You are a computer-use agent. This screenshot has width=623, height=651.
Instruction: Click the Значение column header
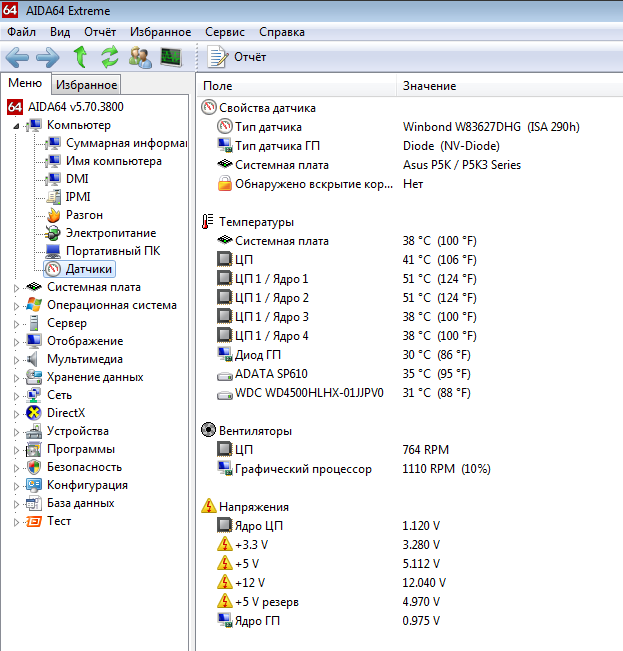point(510,86)
